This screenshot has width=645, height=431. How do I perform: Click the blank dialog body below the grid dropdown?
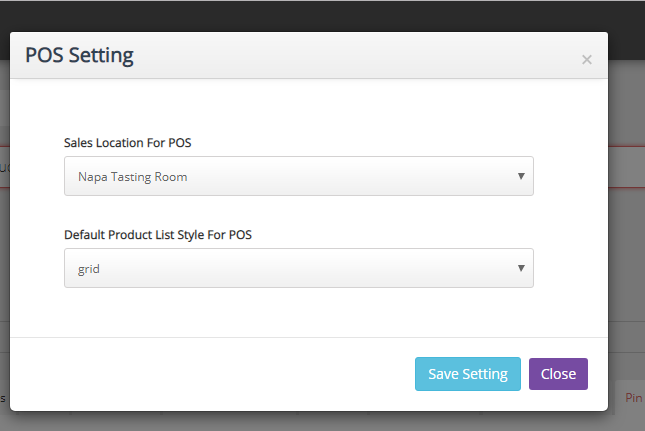pos(300,312)
